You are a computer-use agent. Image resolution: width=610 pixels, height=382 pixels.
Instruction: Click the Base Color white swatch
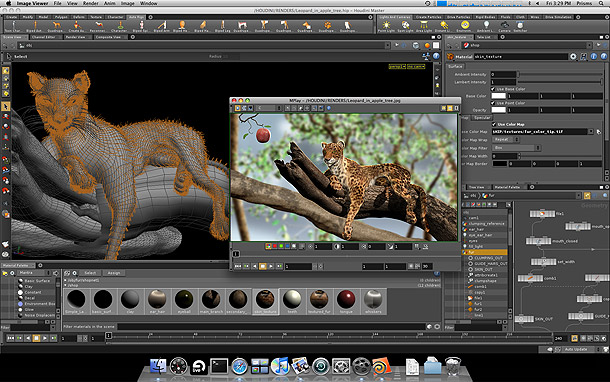point(498,96)
